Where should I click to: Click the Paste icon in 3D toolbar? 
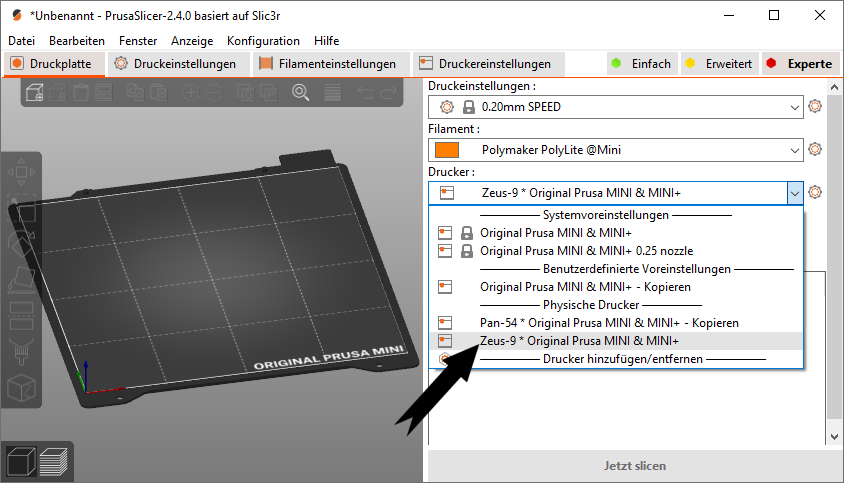point(158,92)
